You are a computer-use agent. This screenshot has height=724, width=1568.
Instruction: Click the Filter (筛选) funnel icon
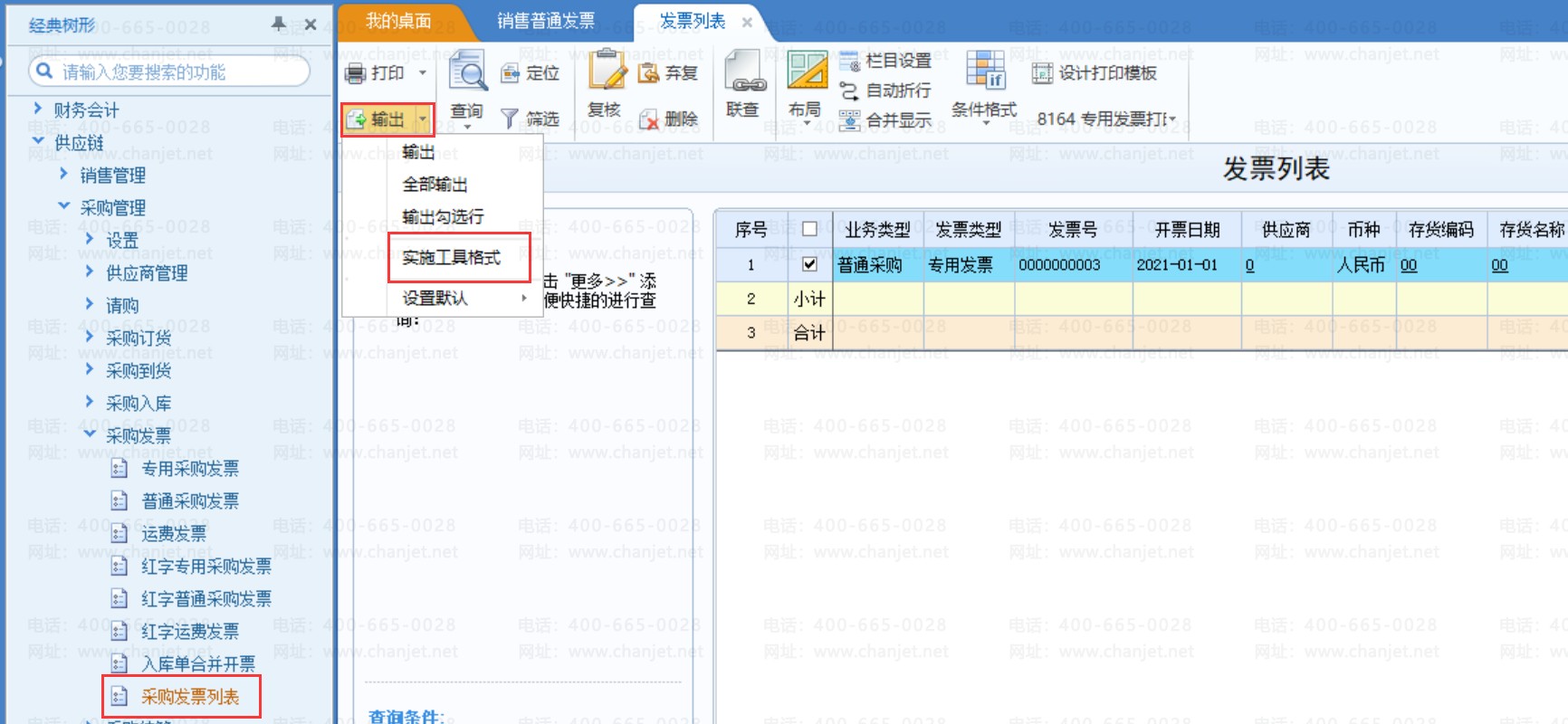(x=511, y=119)
